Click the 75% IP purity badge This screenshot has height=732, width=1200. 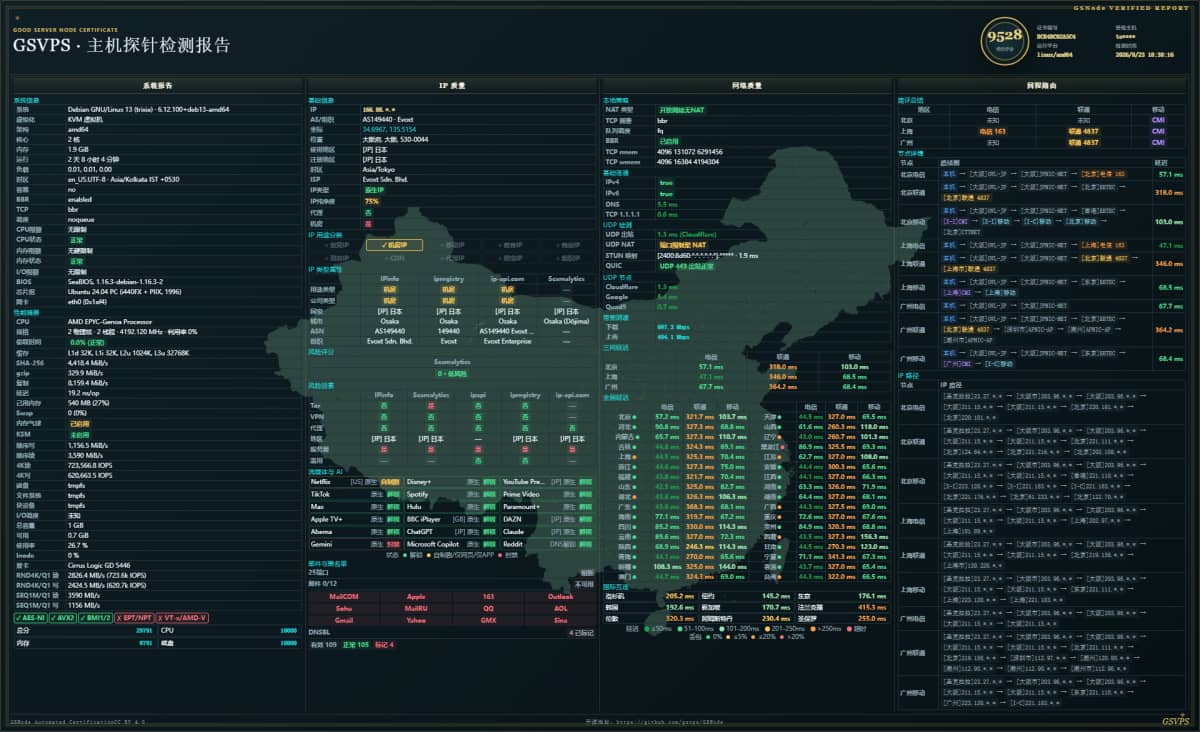point(371,201)
